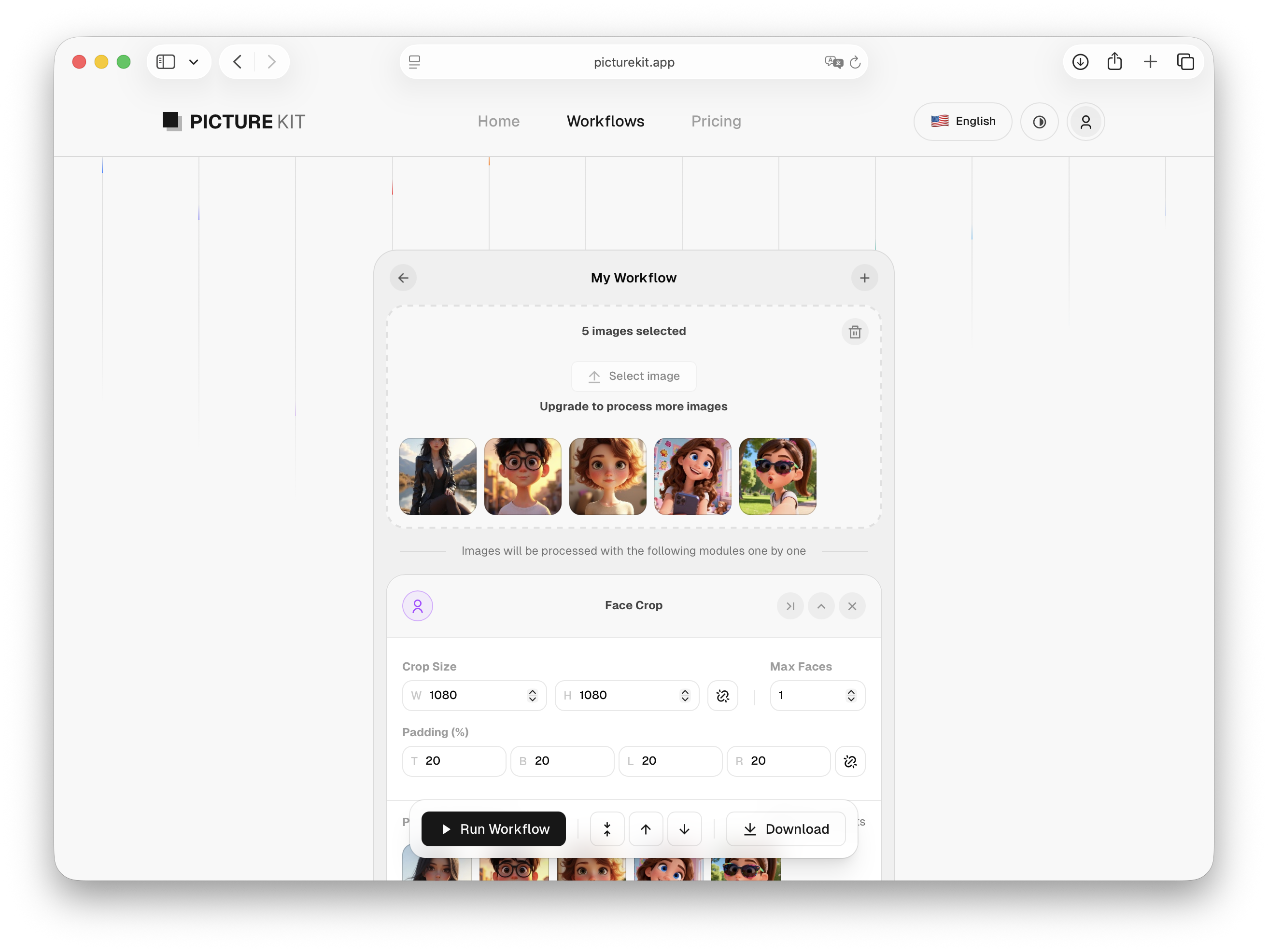The height and width of the screenshot is (952, 1268).
Task: Move the module down with the down-arrow icon
Action: click(684, 829)
